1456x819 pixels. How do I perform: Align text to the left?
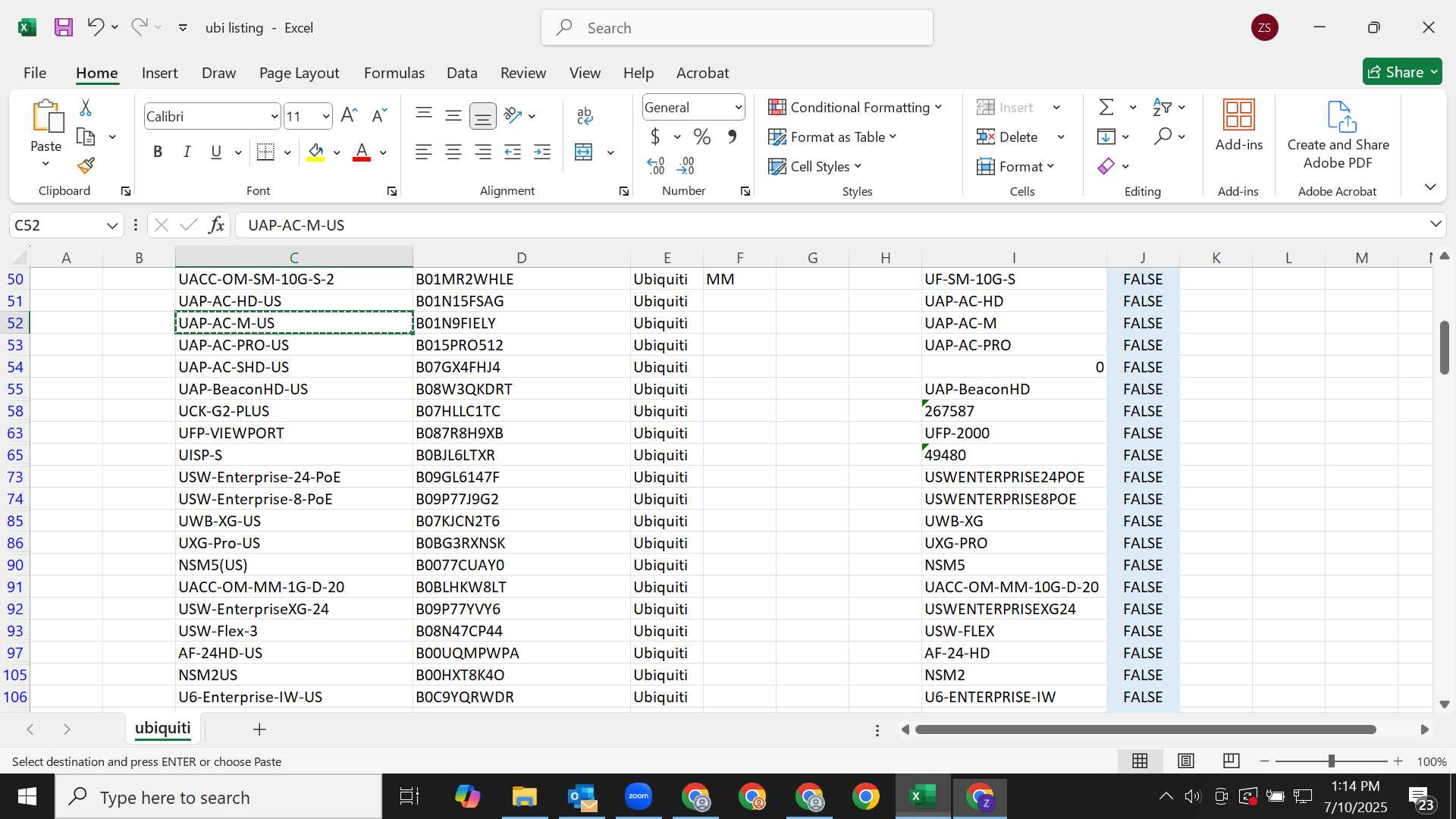pos(424,152)
